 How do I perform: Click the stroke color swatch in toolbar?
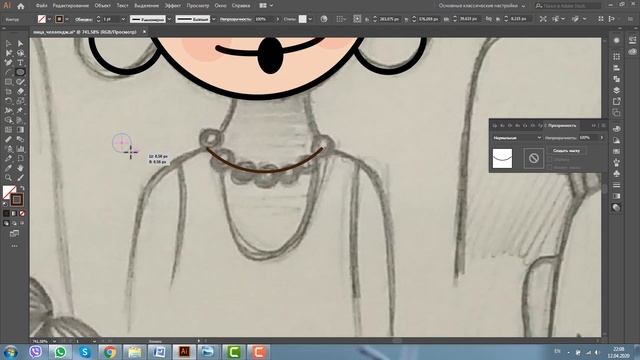coord(17,200)
